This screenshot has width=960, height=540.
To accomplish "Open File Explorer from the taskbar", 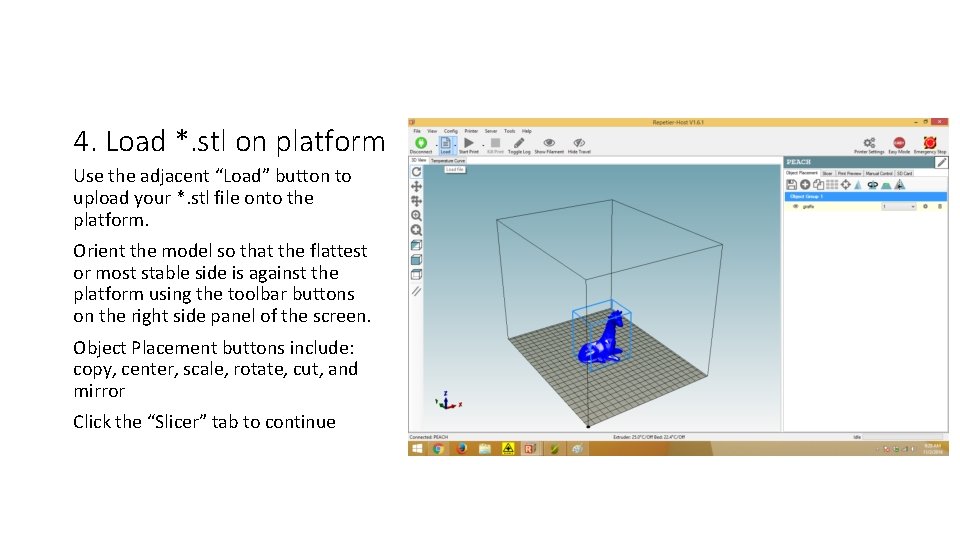I will [x=485, y=449].
